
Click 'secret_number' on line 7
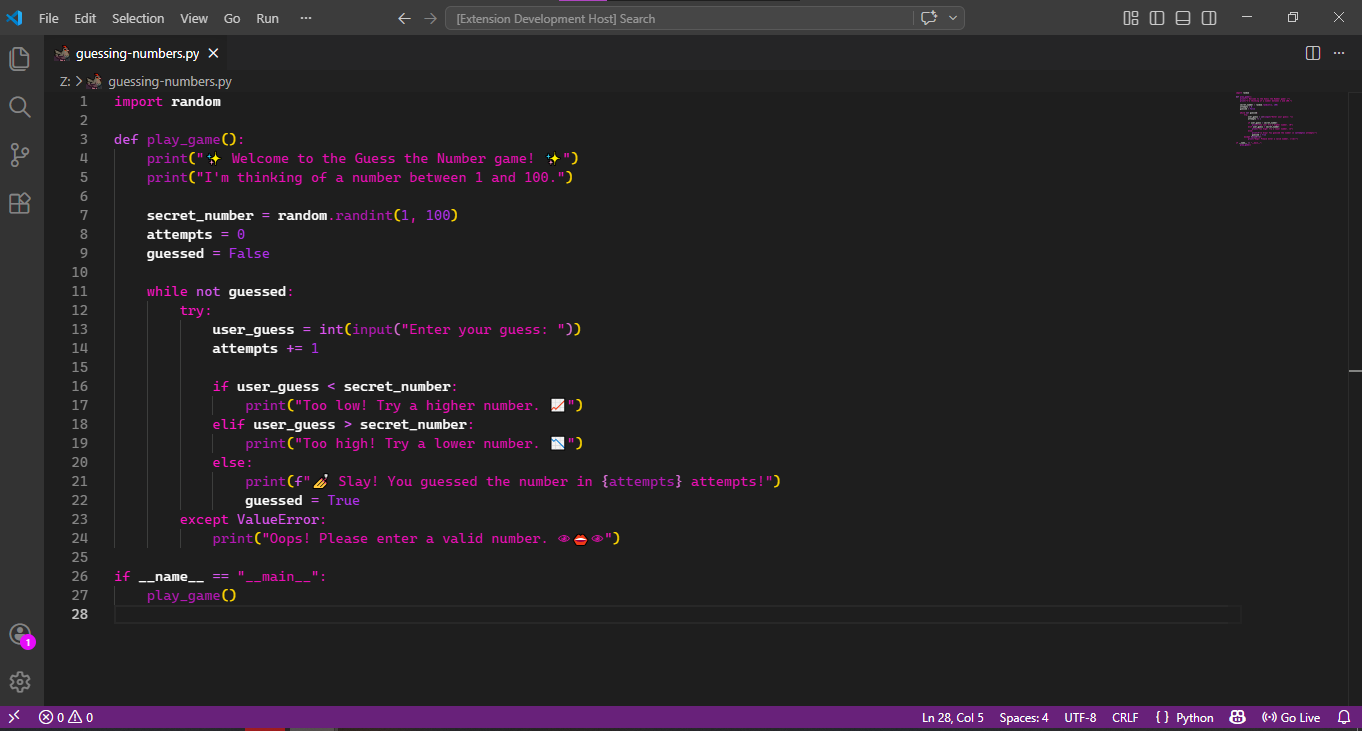point(200,216)
